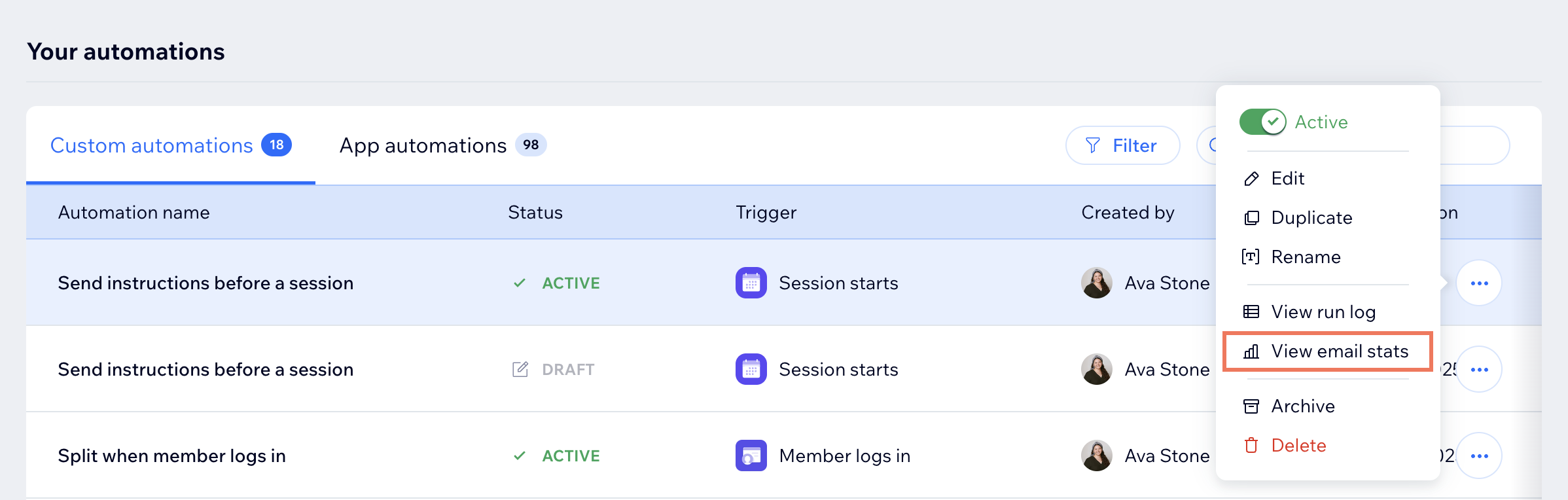This screenshot has width=1568, height=500.
Task: Click the red Delete trash icon
Action: (1251, 446)
